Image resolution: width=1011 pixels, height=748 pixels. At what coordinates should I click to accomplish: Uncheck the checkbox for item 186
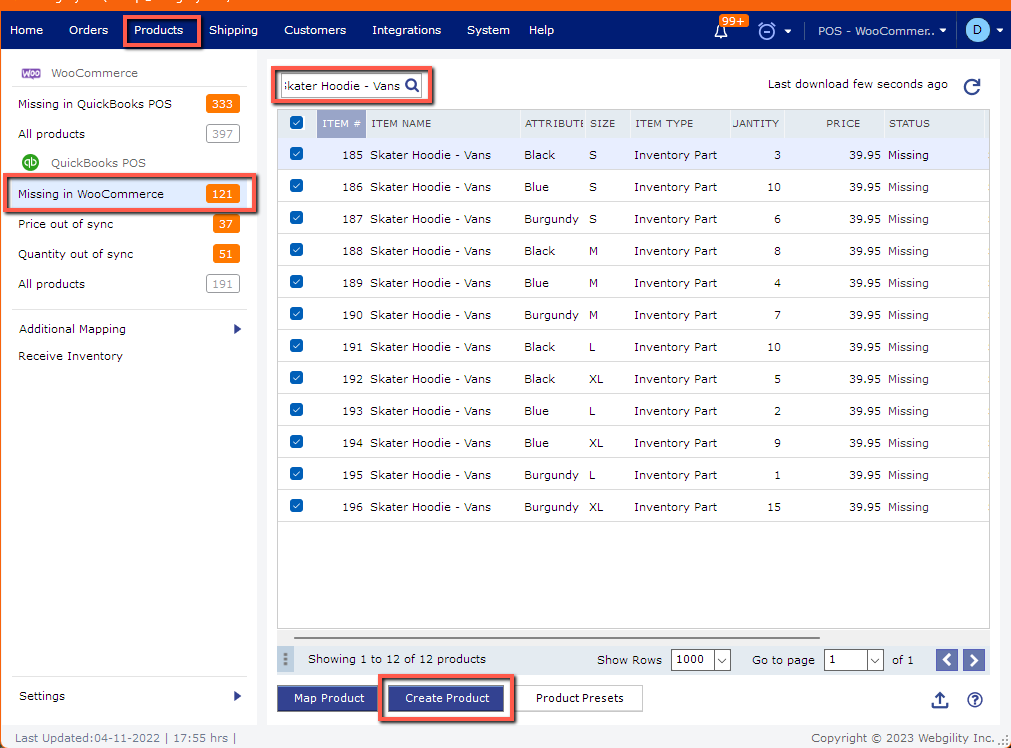click(x=297, y=186)
